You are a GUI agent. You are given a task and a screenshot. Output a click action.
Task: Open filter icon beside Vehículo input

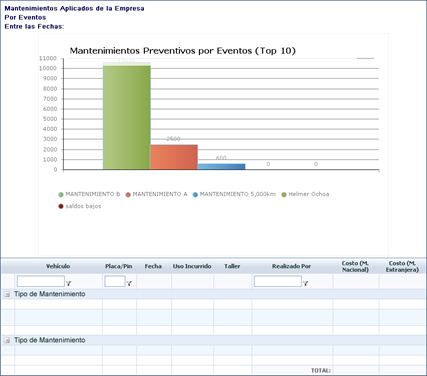click(x=69, y=283)
